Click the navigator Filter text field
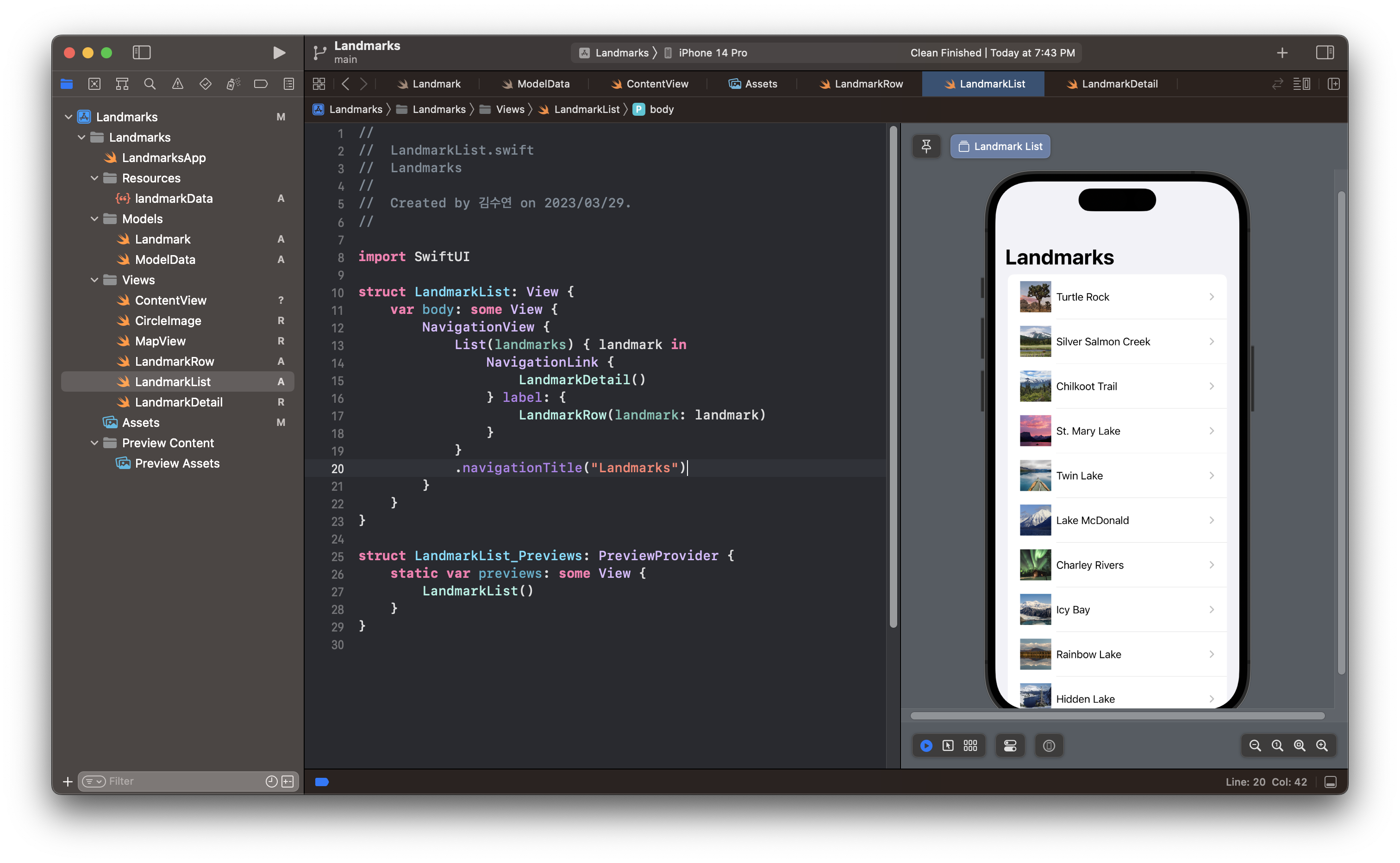 pyautogui.click(x=182, y=781)
